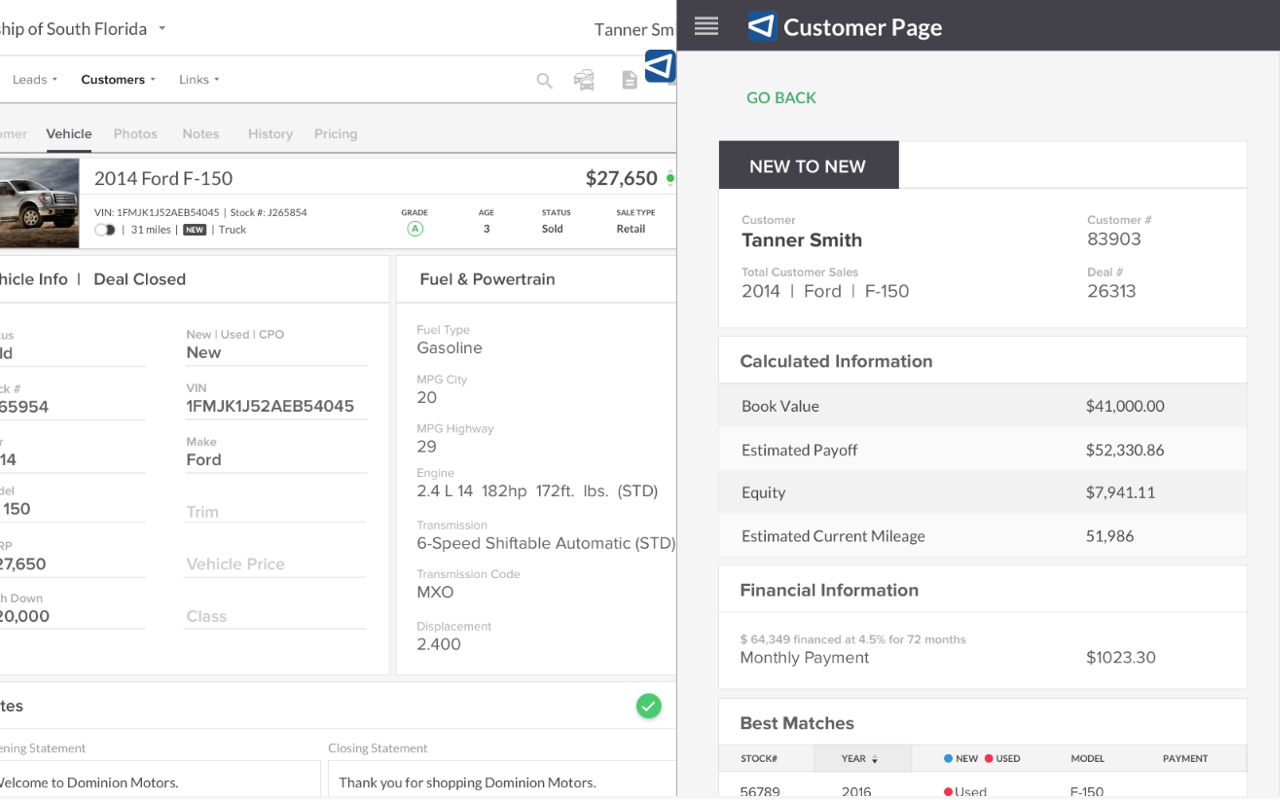Click the GO BACK link
The height and width of the screenshot is (800, 1280).
click(781, 98)
